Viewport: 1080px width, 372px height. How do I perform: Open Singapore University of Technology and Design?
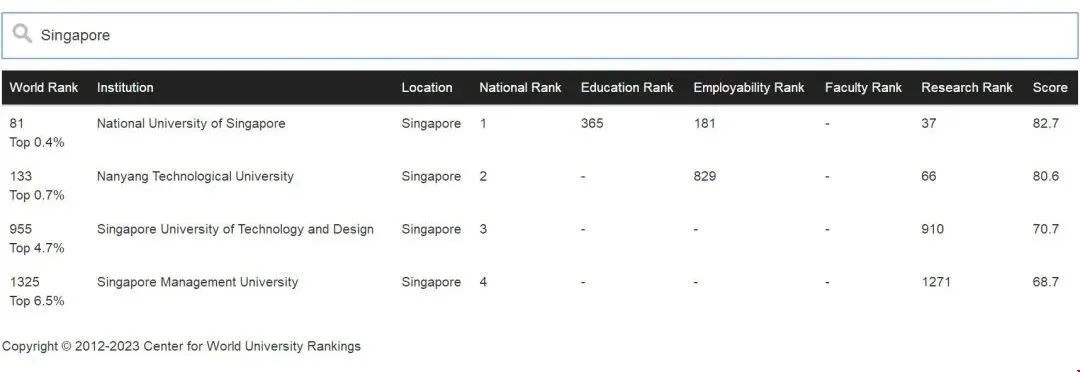[x=235, y=229]
